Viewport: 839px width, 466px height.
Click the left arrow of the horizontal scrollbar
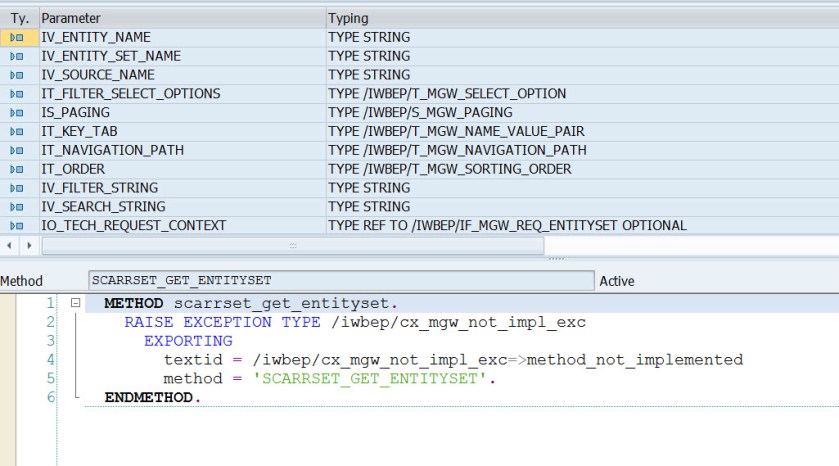click(8, 245)
